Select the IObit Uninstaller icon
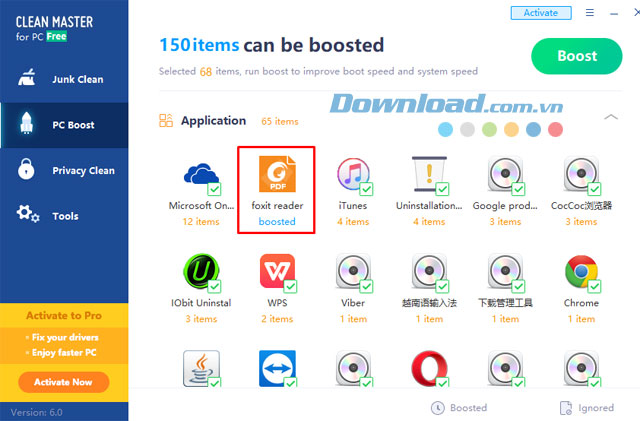 coord(201,271)
